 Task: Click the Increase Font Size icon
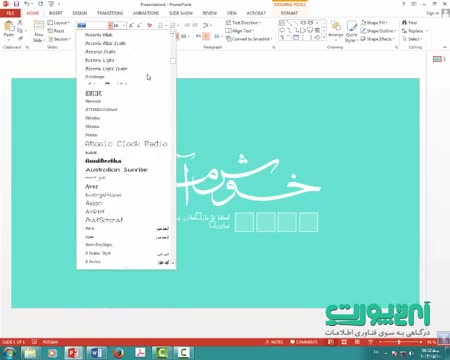[131, 26]
